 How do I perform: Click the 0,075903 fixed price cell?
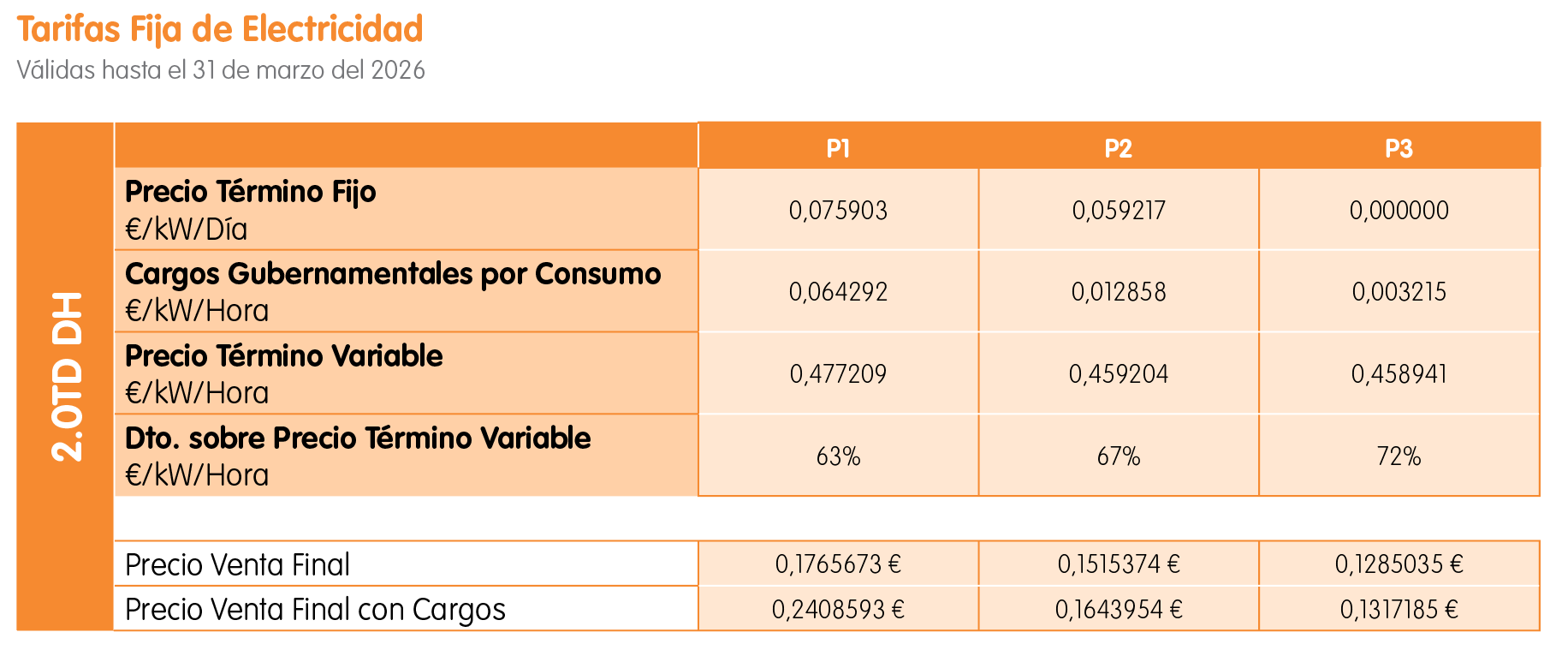[x=838, y=211]
